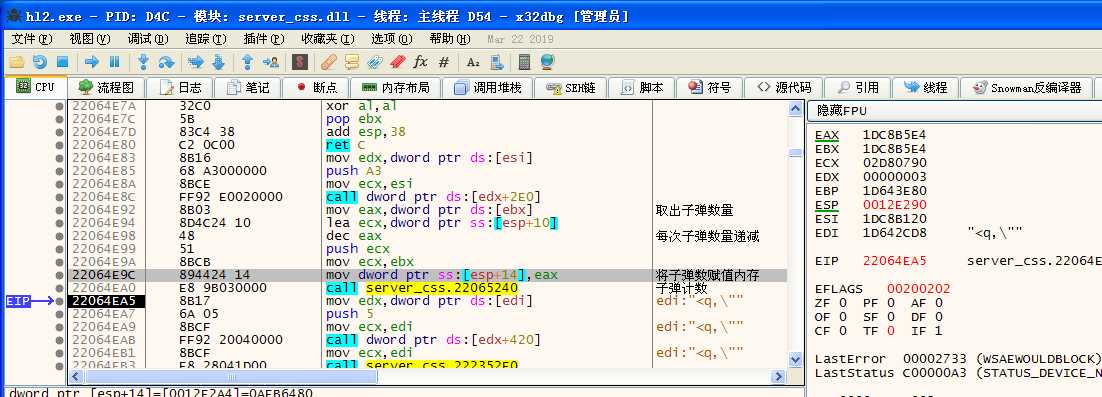Toggle breakpoint dot at address 22064E9C
Screen dimensions: 1102x397
pos(60,275)
